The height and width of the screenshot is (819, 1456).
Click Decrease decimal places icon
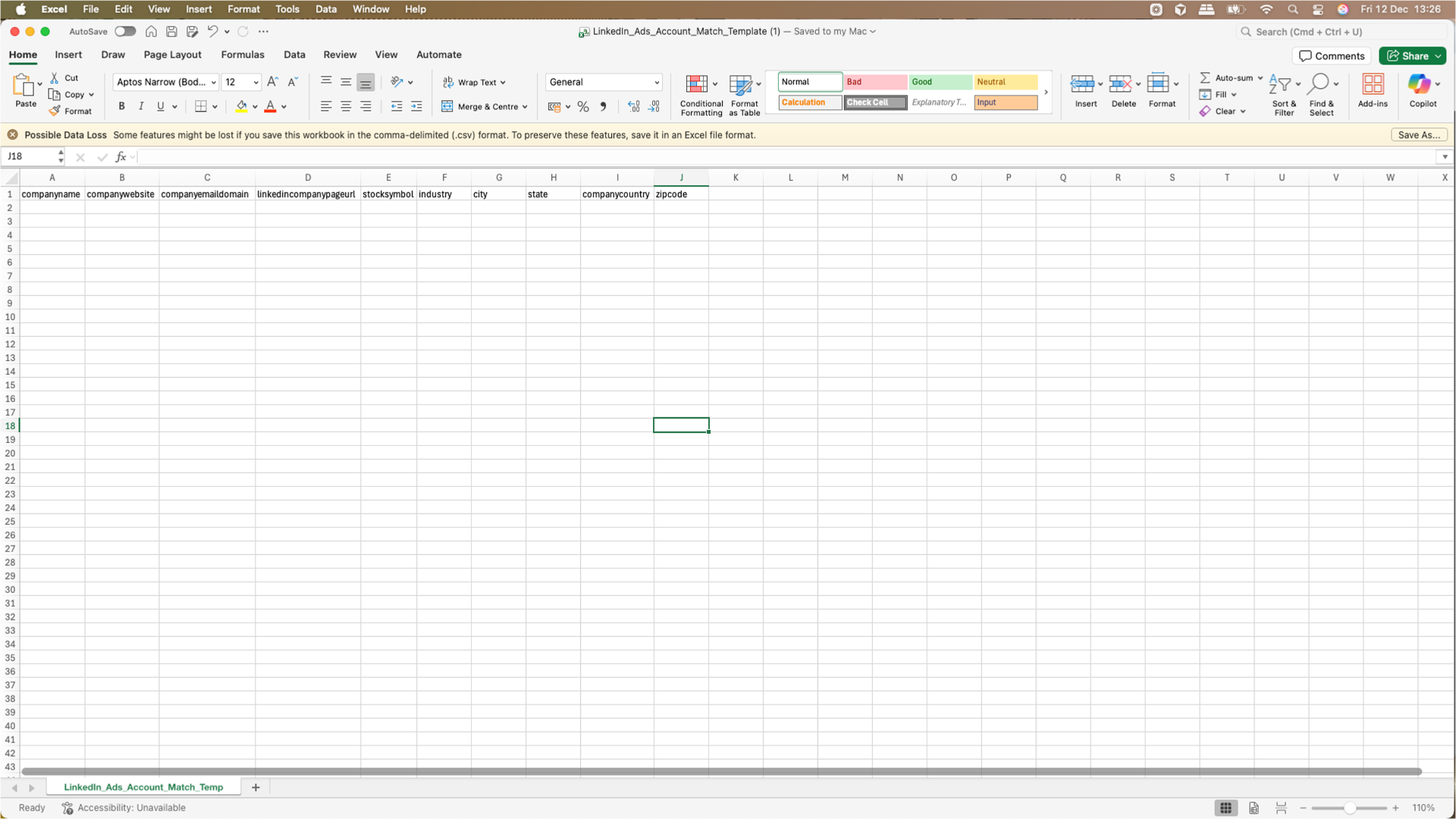654,107
